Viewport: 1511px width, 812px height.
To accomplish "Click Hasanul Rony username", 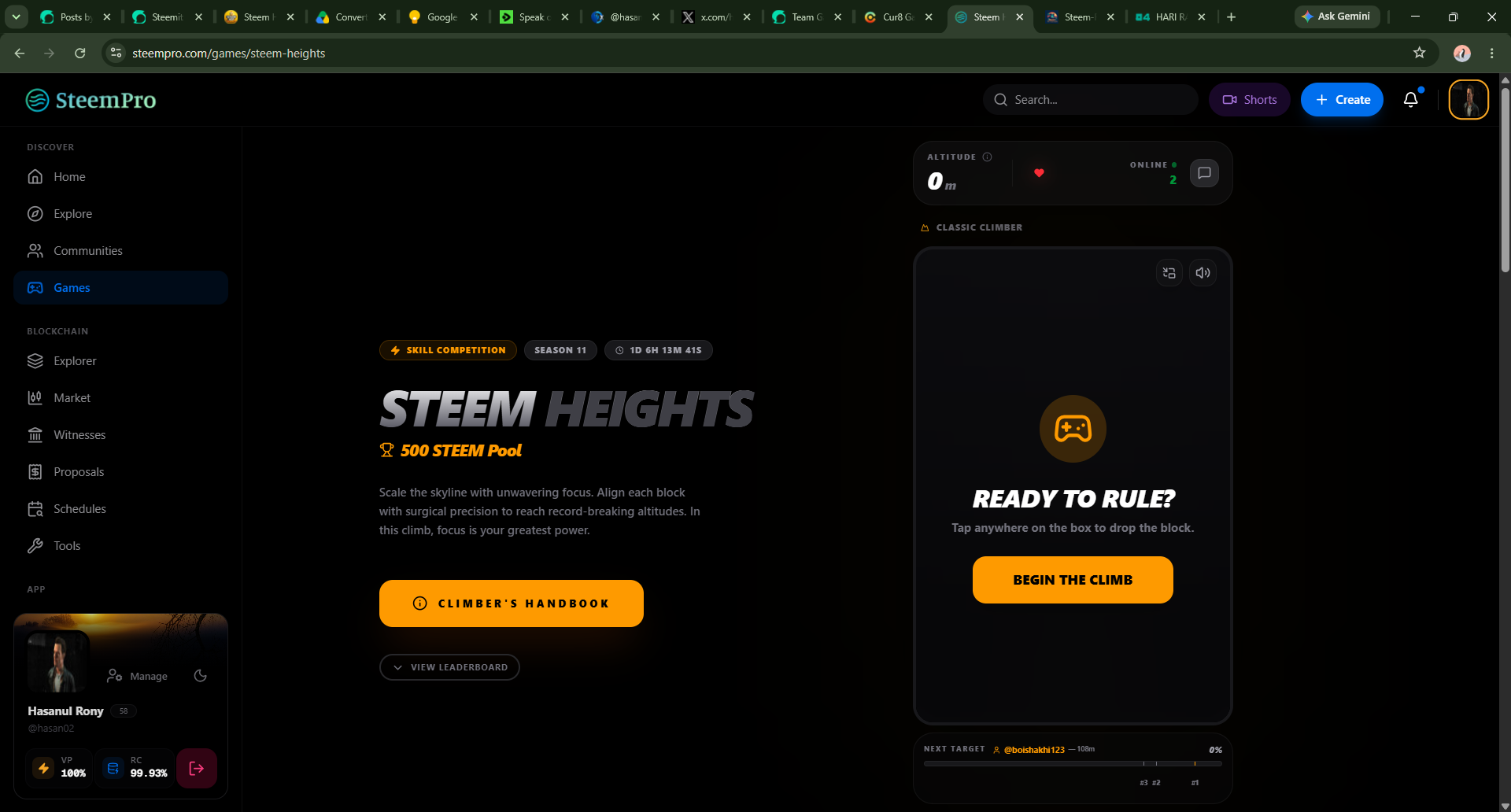I will coord(65,711).
